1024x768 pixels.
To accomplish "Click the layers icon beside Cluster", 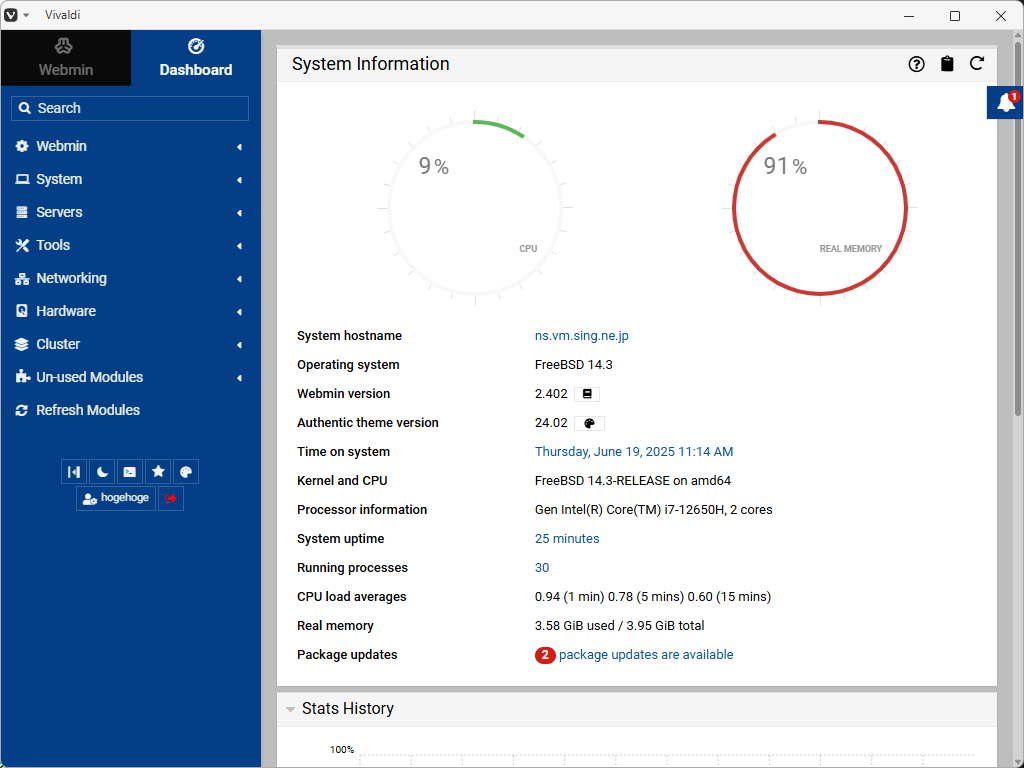I will (x=22, y=344).
